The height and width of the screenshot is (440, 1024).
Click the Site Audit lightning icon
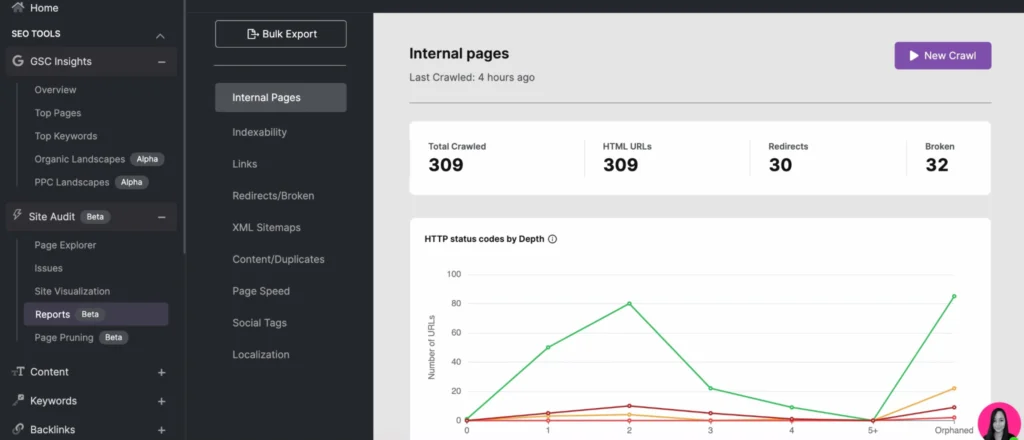(x=18, y=216)
